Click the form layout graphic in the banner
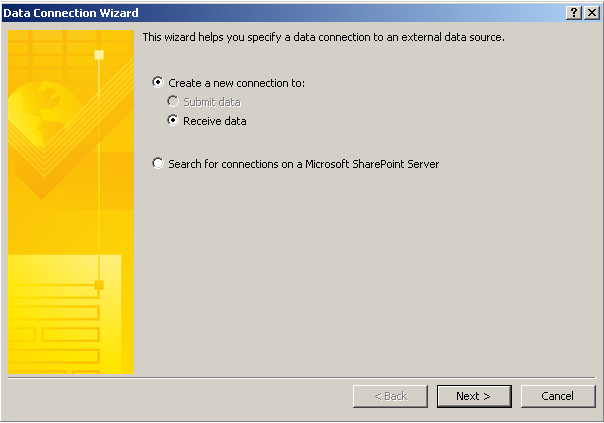 (64, 314)
